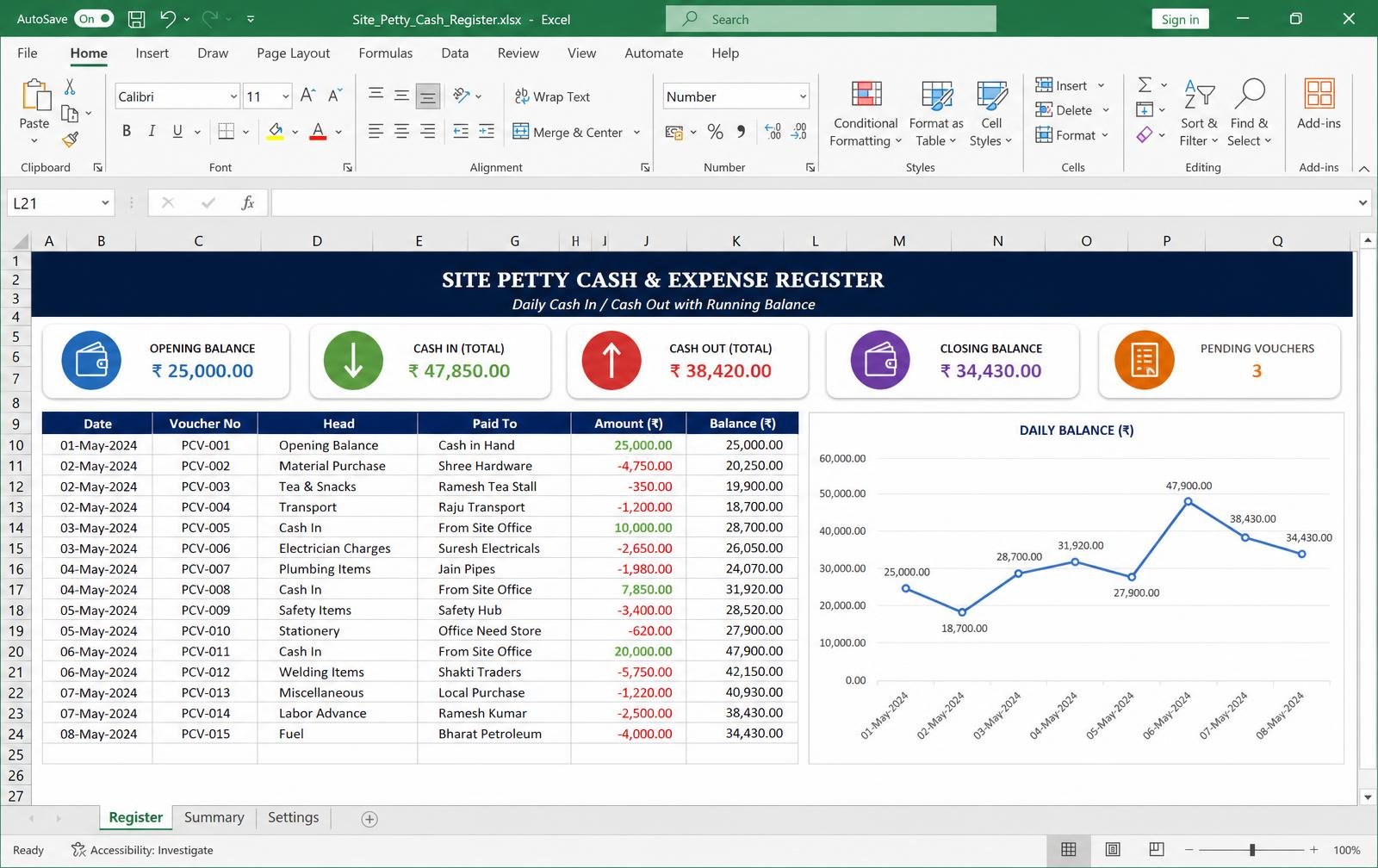Toggle Bold formatting

tap(127, 131)
